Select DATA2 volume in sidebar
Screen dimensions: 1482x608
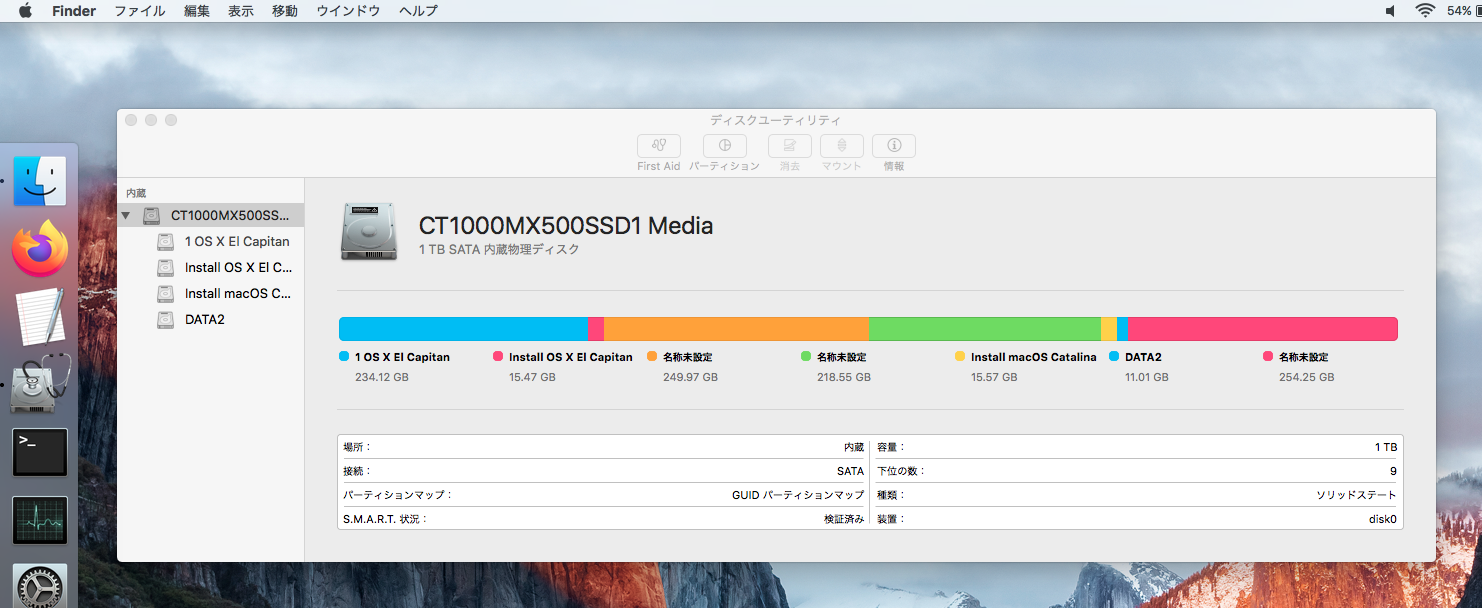(x=204, y=320)
